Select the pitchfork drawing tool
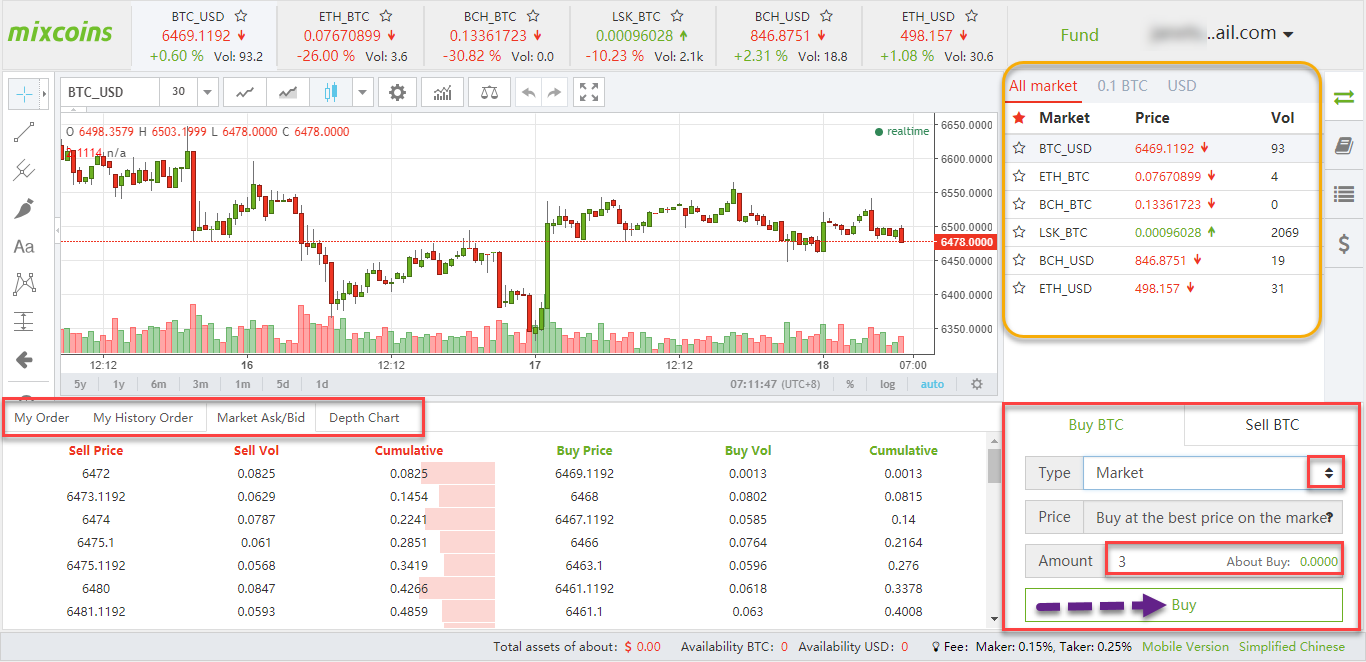Screen dimensions: 1366x662 pyautogui.click(x=24, y=170)
